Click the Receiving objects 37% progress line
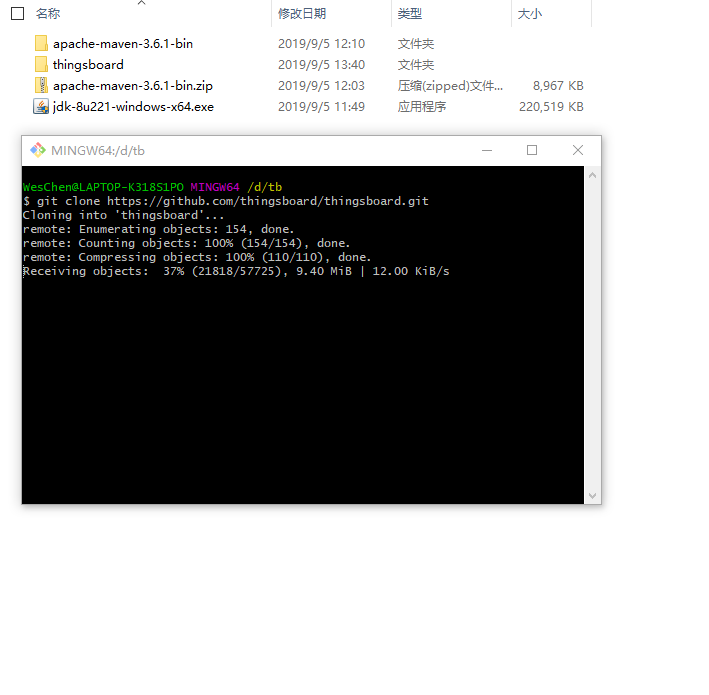 236,271
